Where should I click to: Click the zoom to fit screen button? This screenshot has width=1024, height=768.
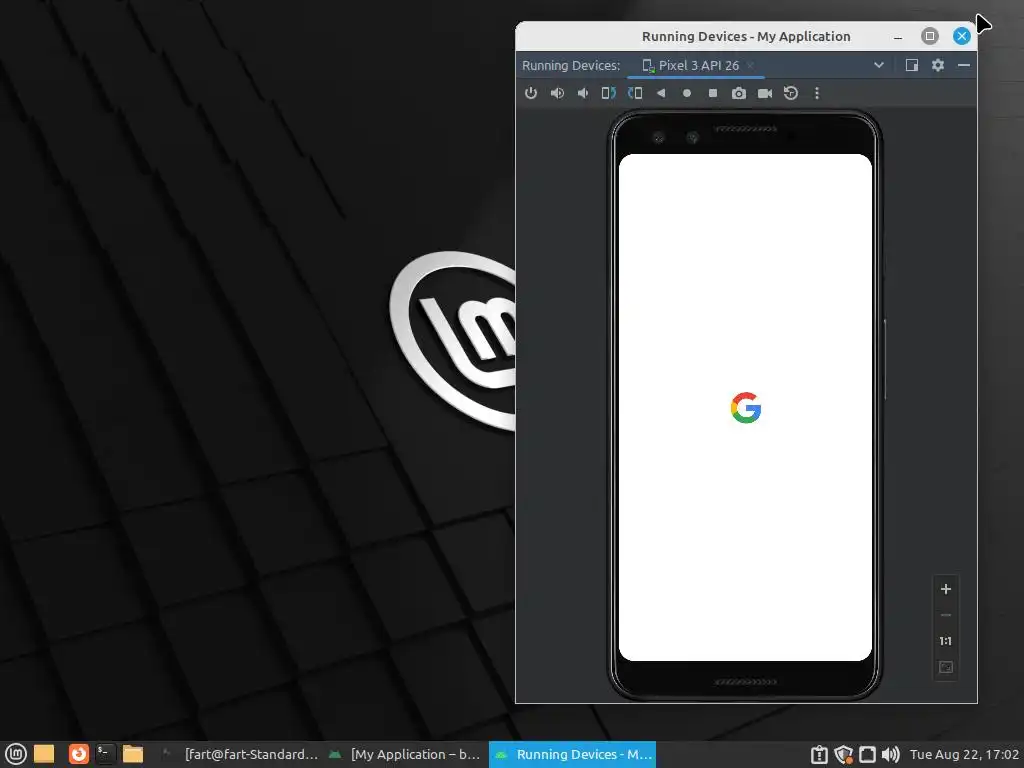point(946,667)
